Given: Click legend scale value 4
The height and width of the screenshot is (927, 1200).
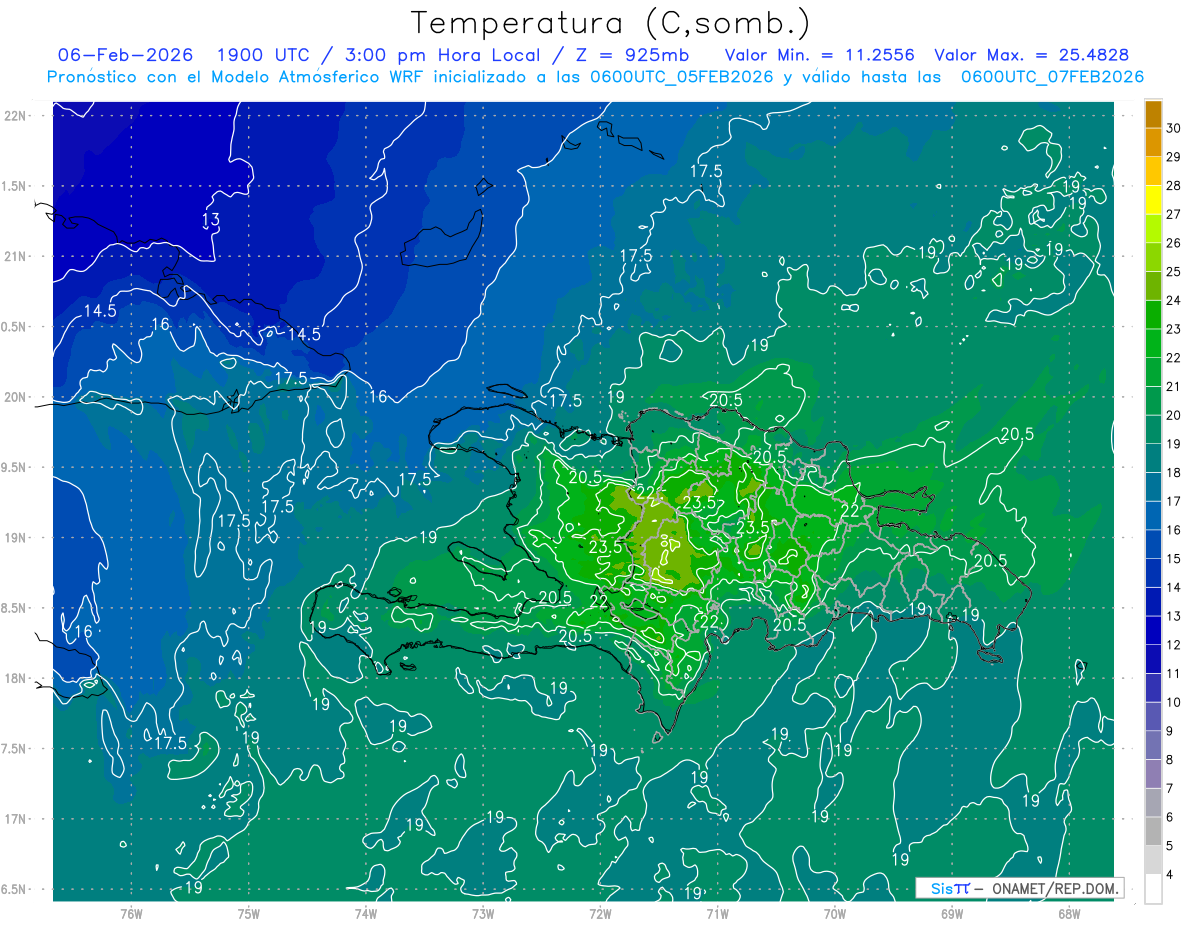Looking at the screenshot, I should point(1170,875).
